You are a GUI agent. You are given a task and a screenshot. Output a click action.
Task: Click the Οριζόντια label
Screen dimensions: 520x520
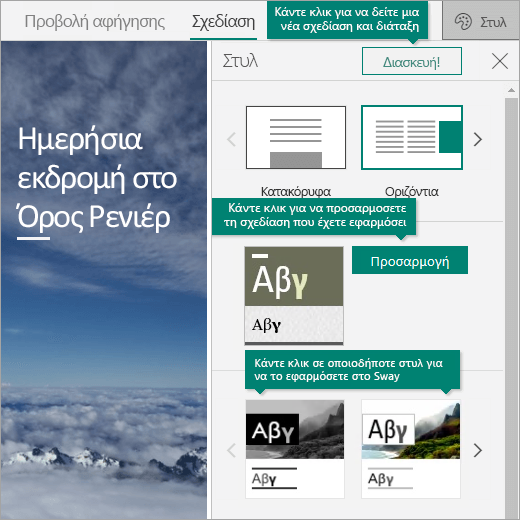412,192
